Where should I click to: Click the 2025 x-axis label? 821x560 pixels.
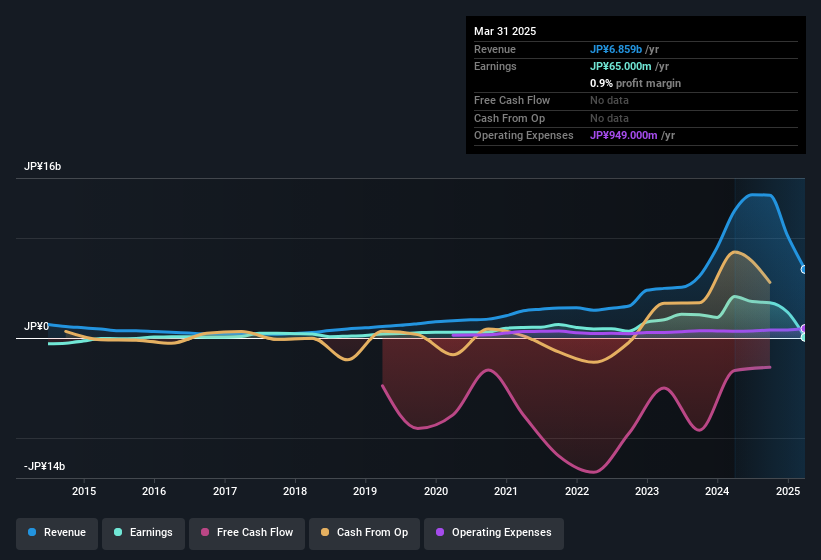pos(788,491)
